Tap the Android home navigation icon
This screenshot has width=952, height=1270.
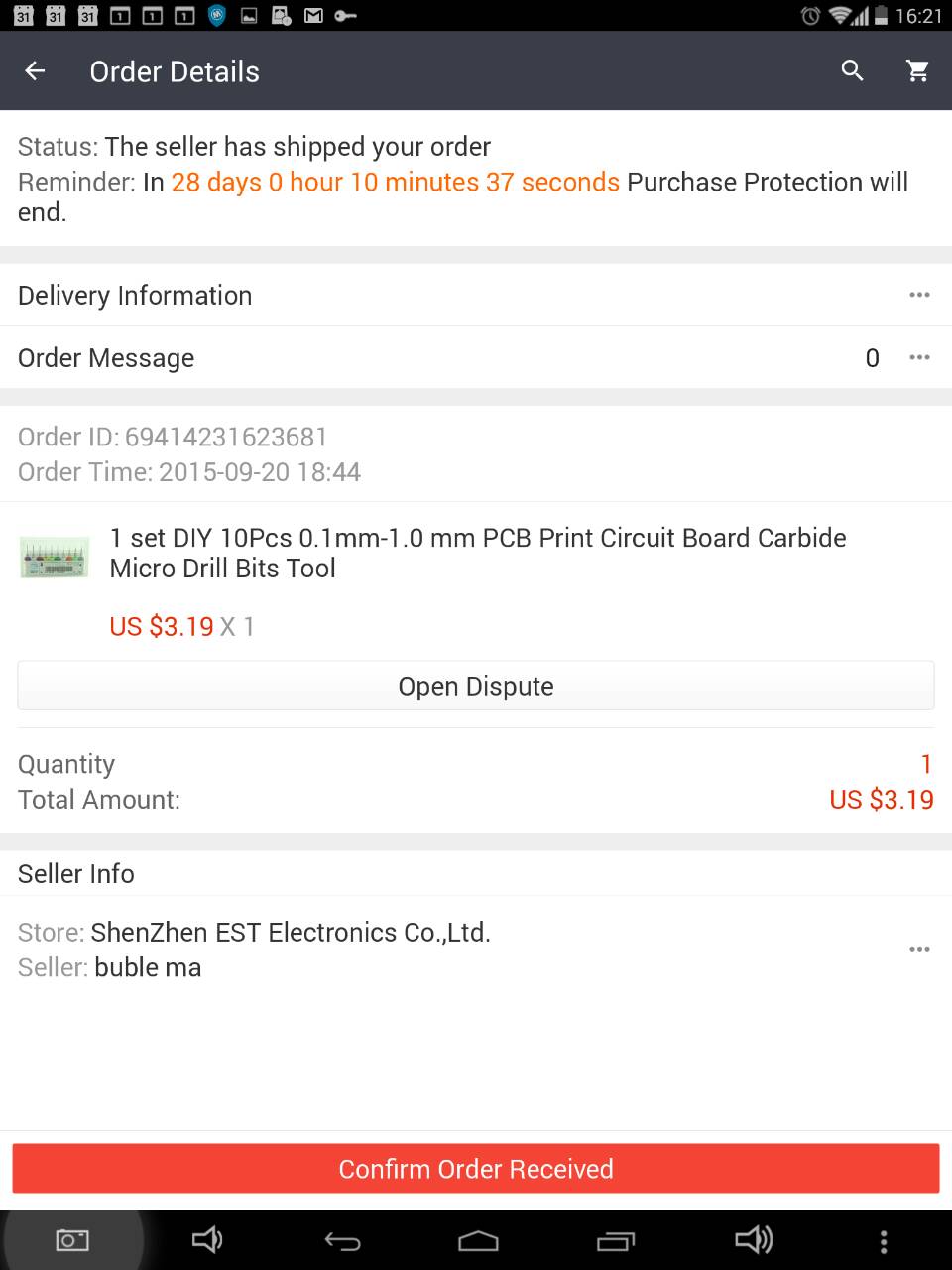coord(478,1241)
